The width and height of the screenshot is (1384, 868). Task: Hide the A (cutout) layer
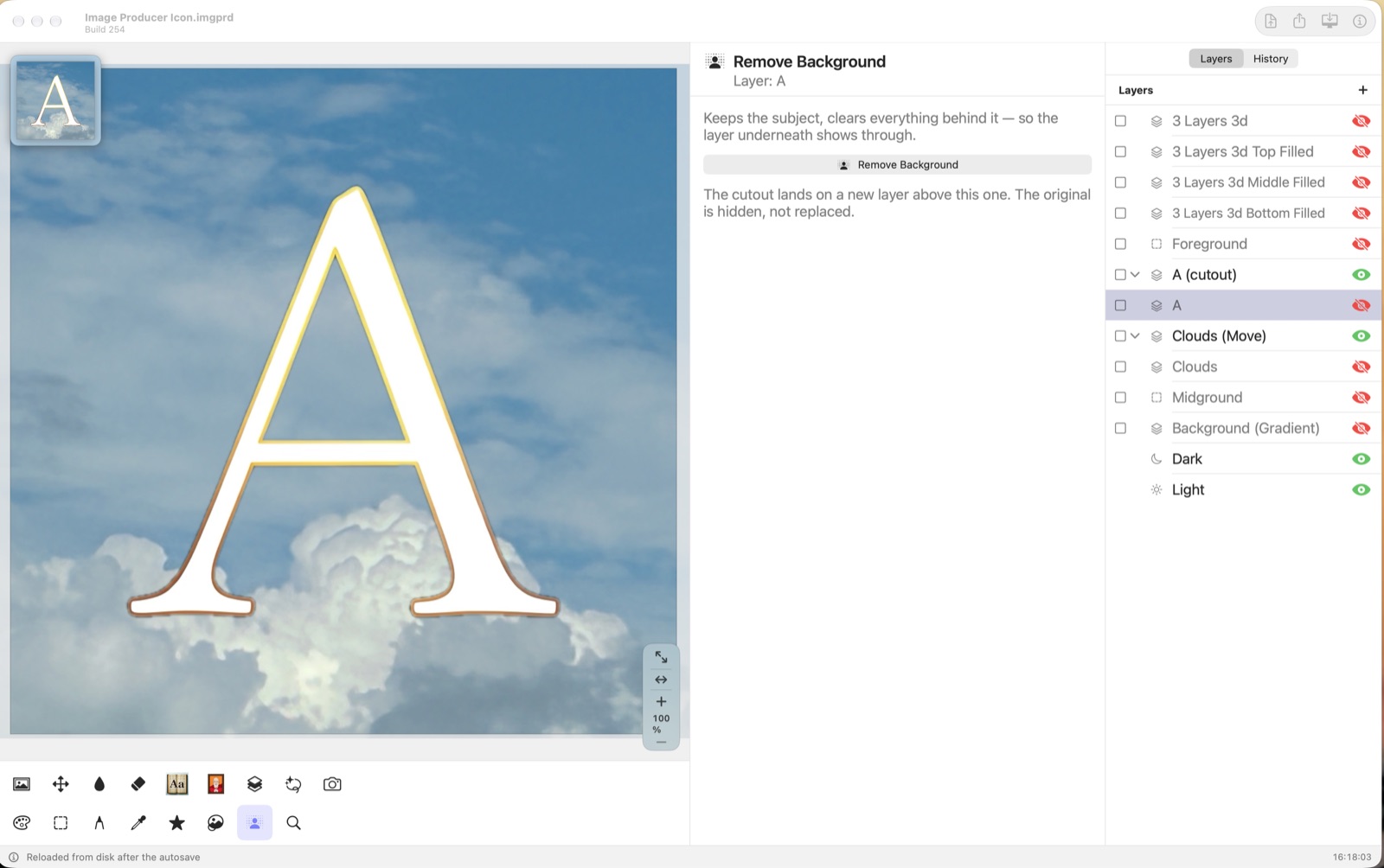pos(1361,275)
